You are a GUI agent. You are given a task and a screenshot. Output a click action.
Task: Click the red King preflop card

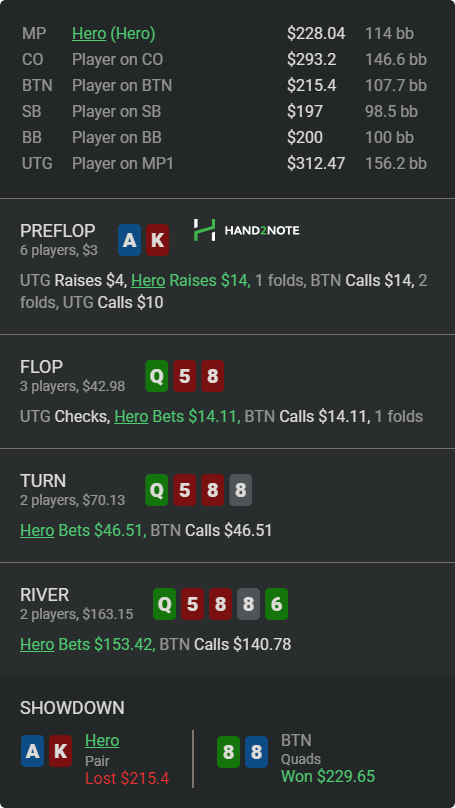[157, 240]
